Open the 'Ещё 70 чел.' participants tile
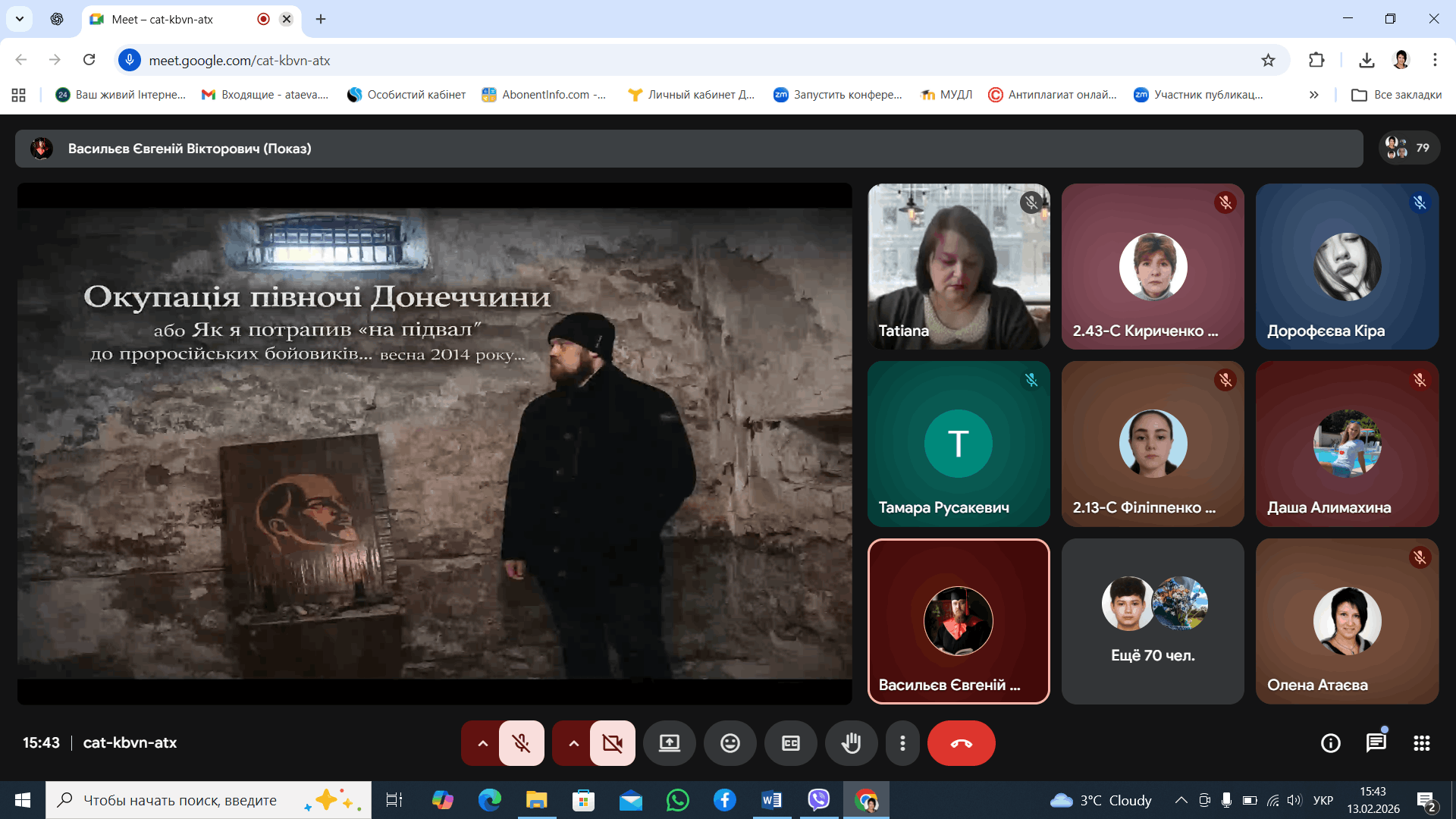The height and width of the screenshot is (819, 1456). click(1152, 622)
